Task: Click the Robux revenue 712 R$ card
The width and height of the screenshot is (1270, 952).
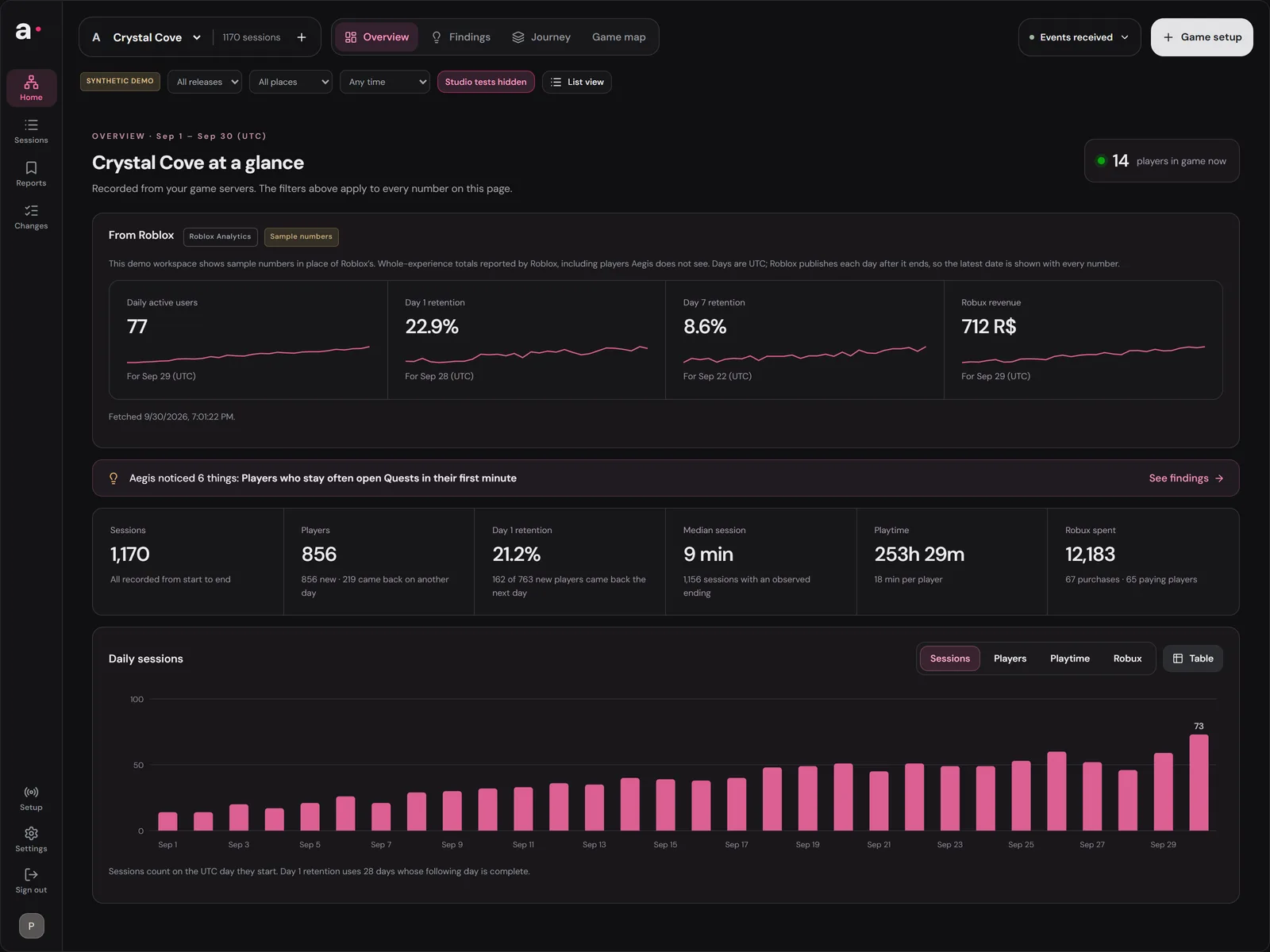Action: pos(1083,340)
